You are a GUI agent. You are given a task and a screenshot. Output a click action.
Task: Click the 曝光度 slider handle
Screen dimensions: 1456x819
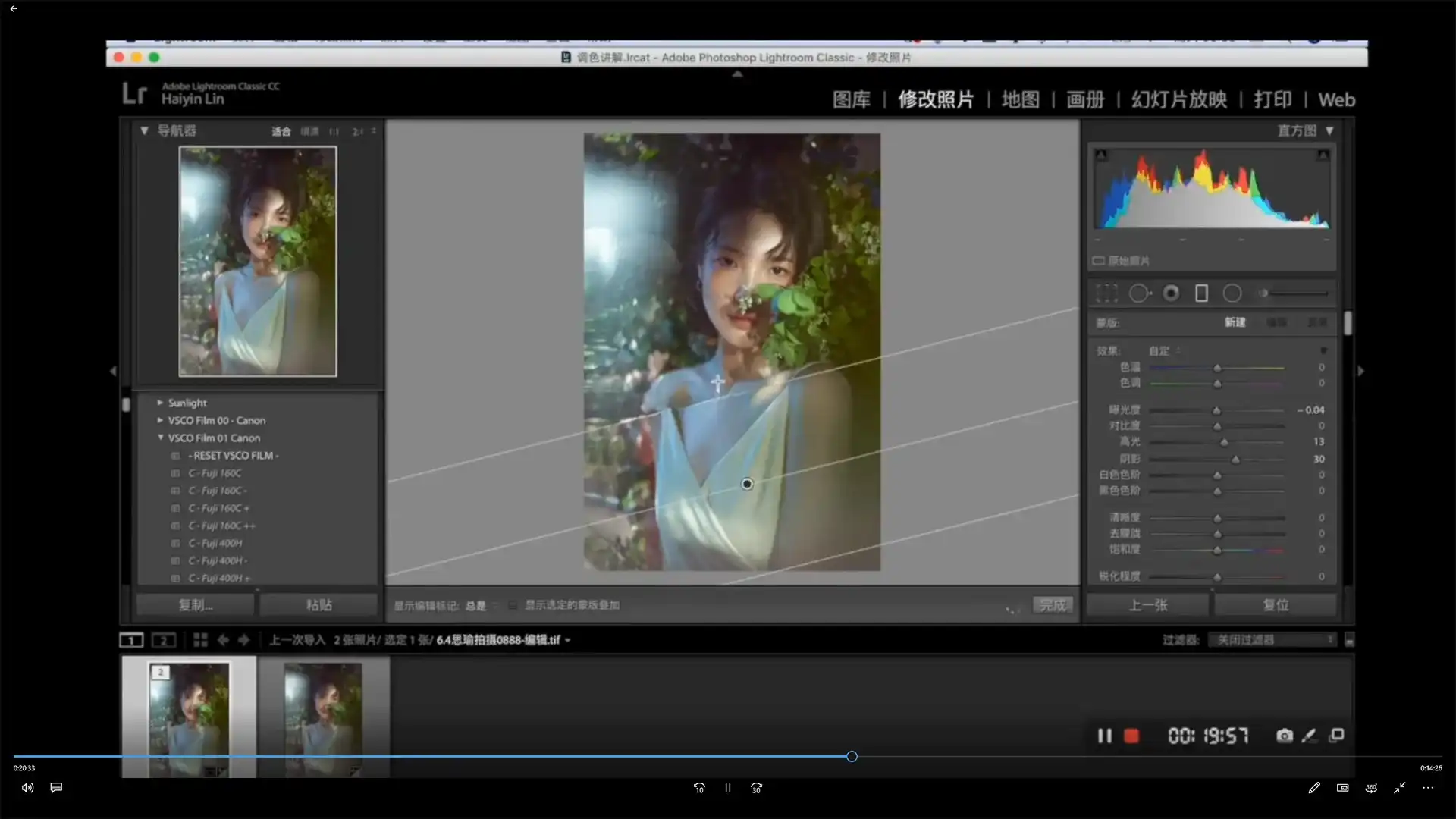(x=1216, y=410)
